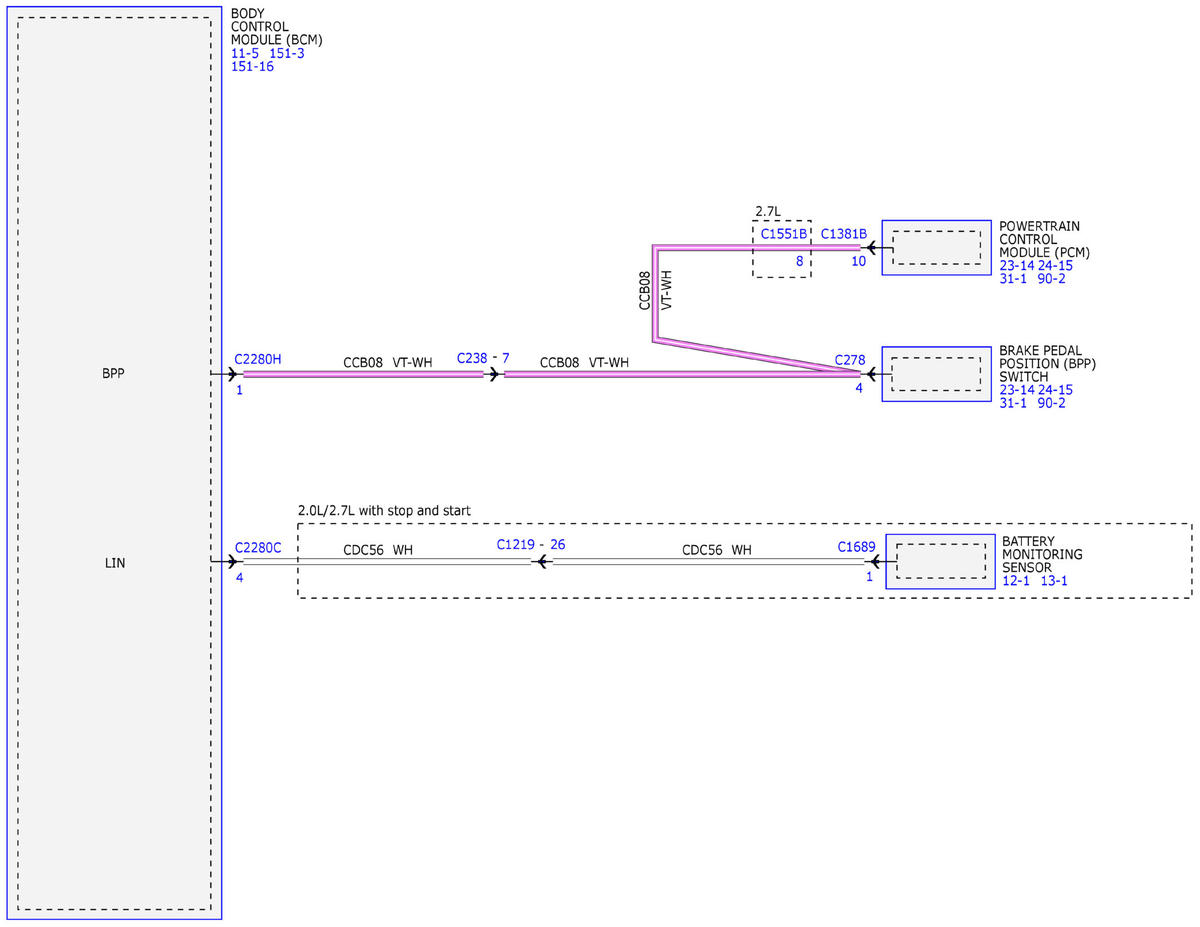1200x927 pixels.
Task: Click the Brake Pedal Position Switch box
Action: point(936,374)
